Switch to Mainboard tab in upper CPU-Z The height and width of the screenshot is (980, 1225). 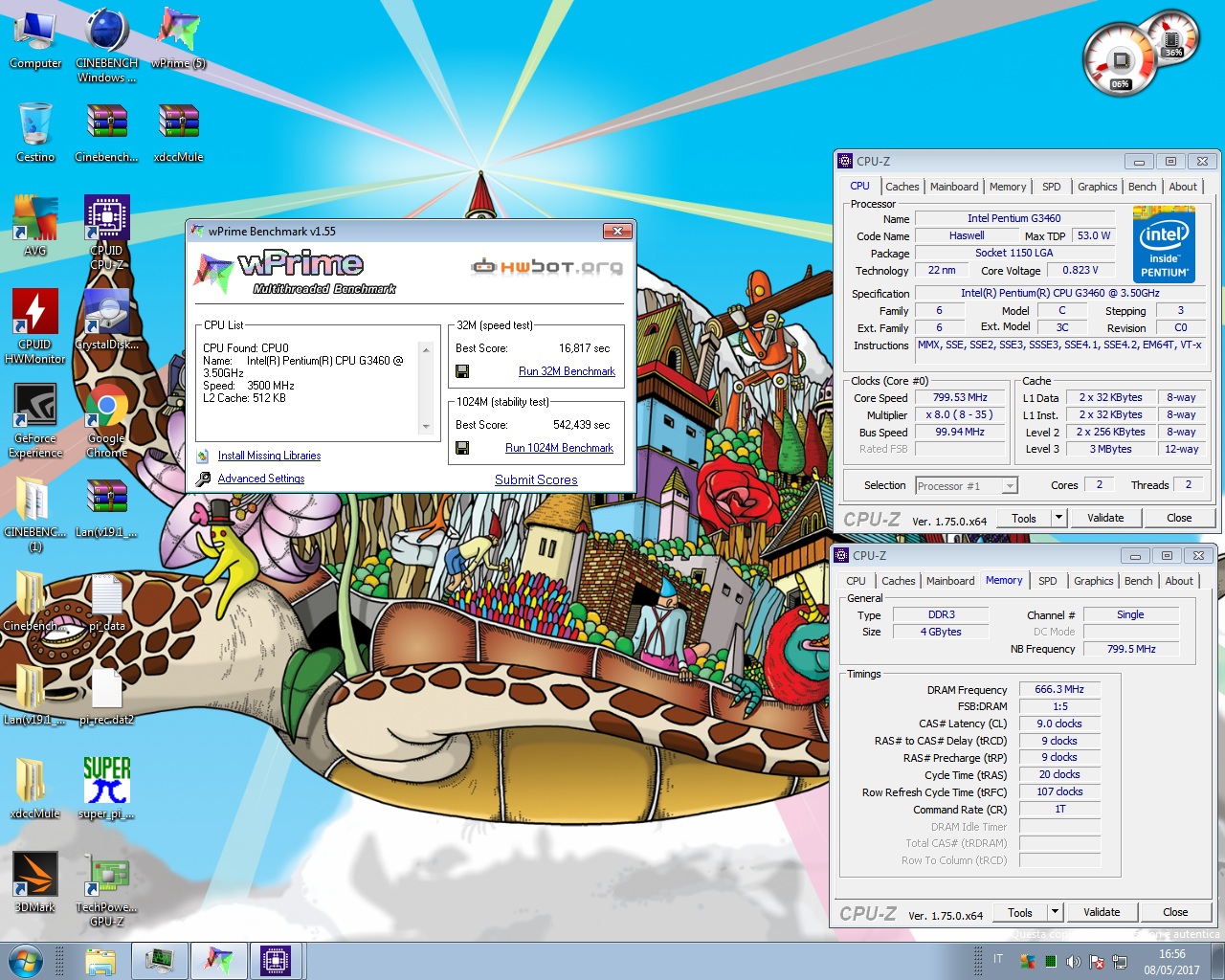954,187
